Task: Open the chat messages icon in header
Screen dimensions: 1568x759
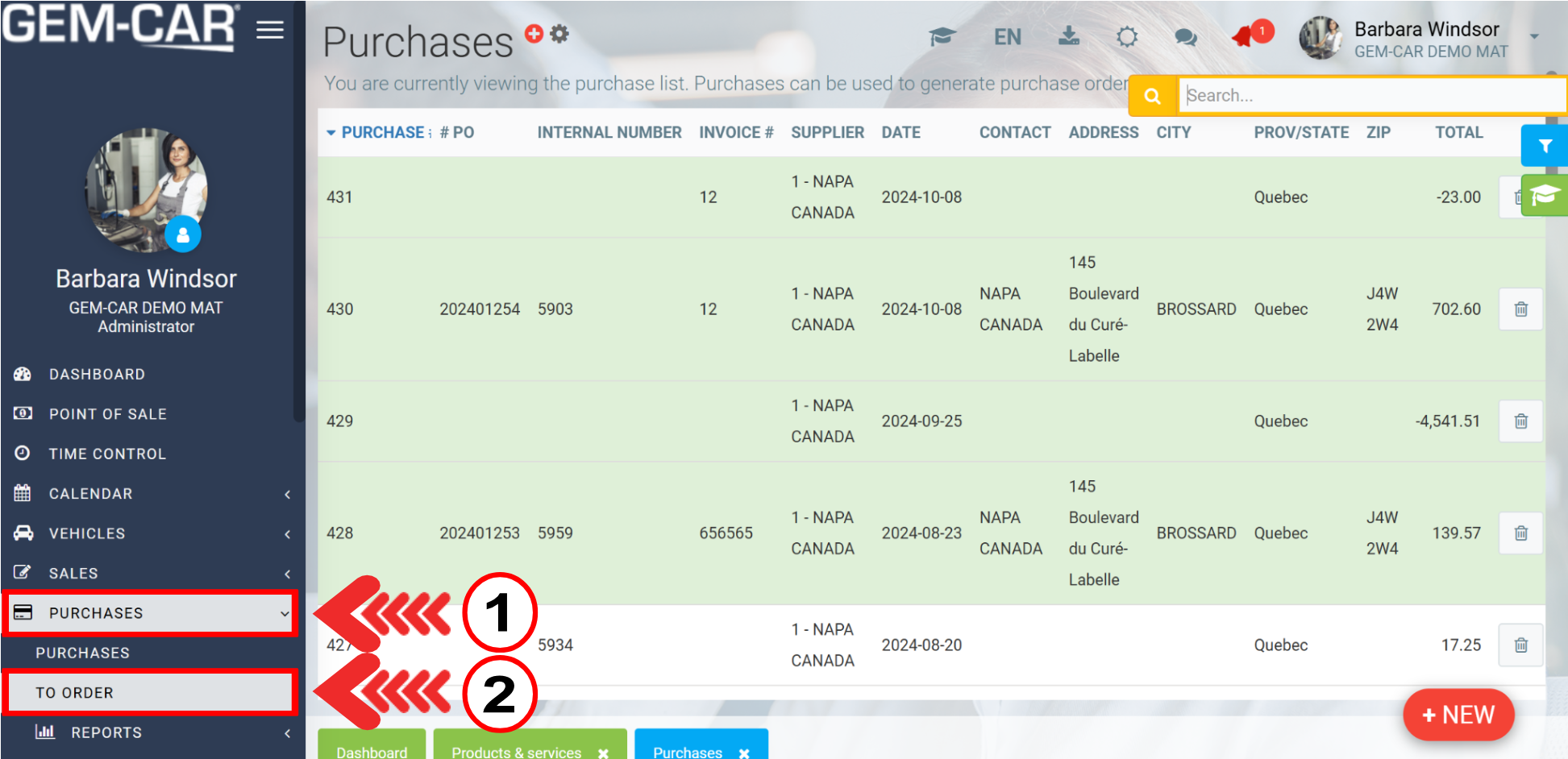Action: click(1185, 37)
